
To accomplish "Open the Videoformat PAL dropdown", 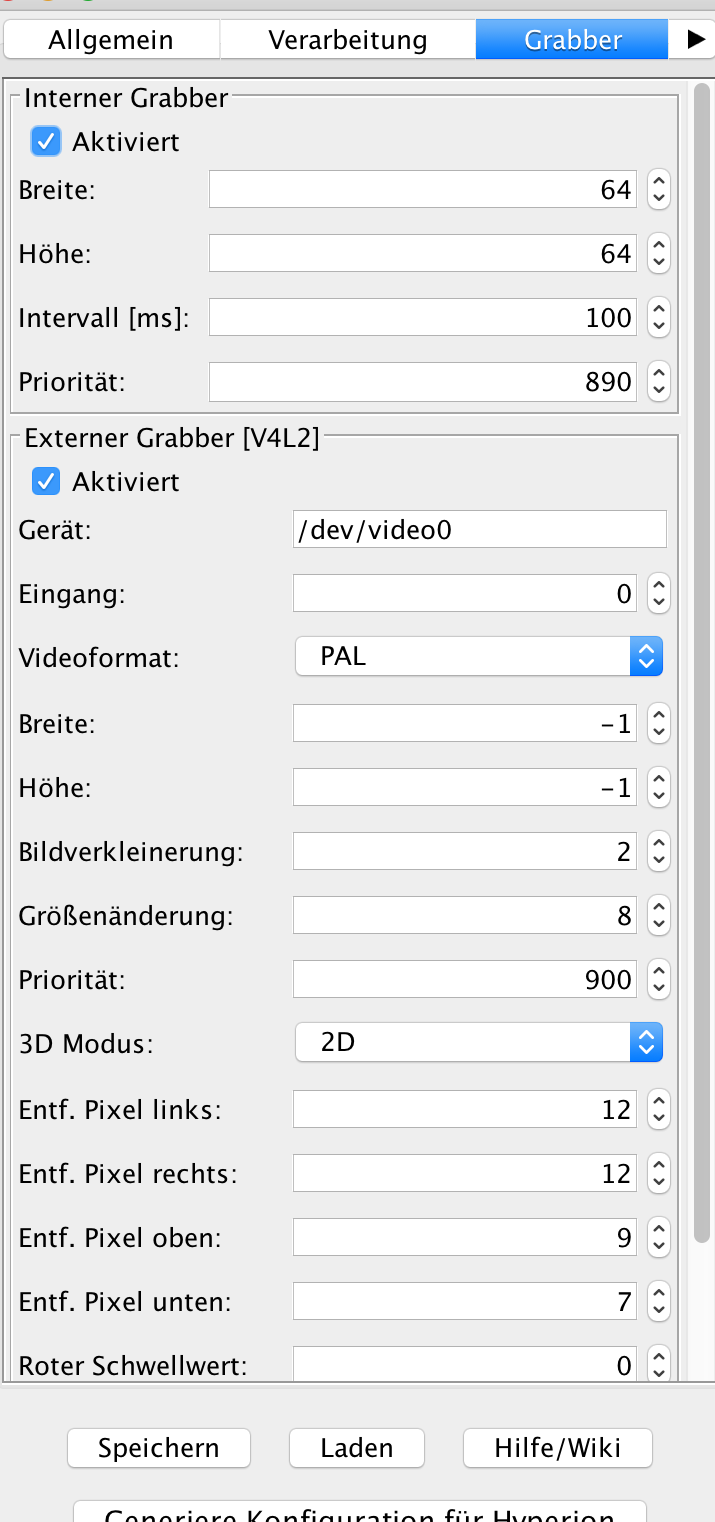I will point(479,657).
